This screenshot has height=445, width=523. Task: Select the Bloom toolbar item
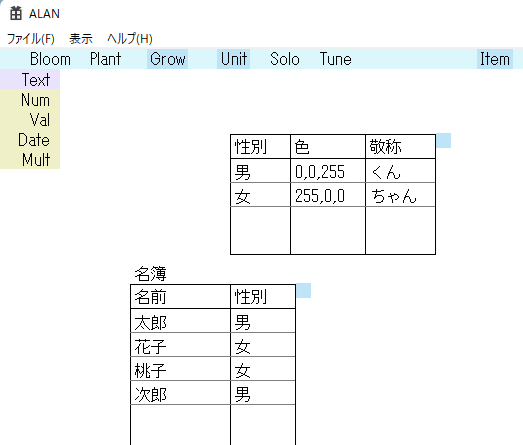(50, 59)
